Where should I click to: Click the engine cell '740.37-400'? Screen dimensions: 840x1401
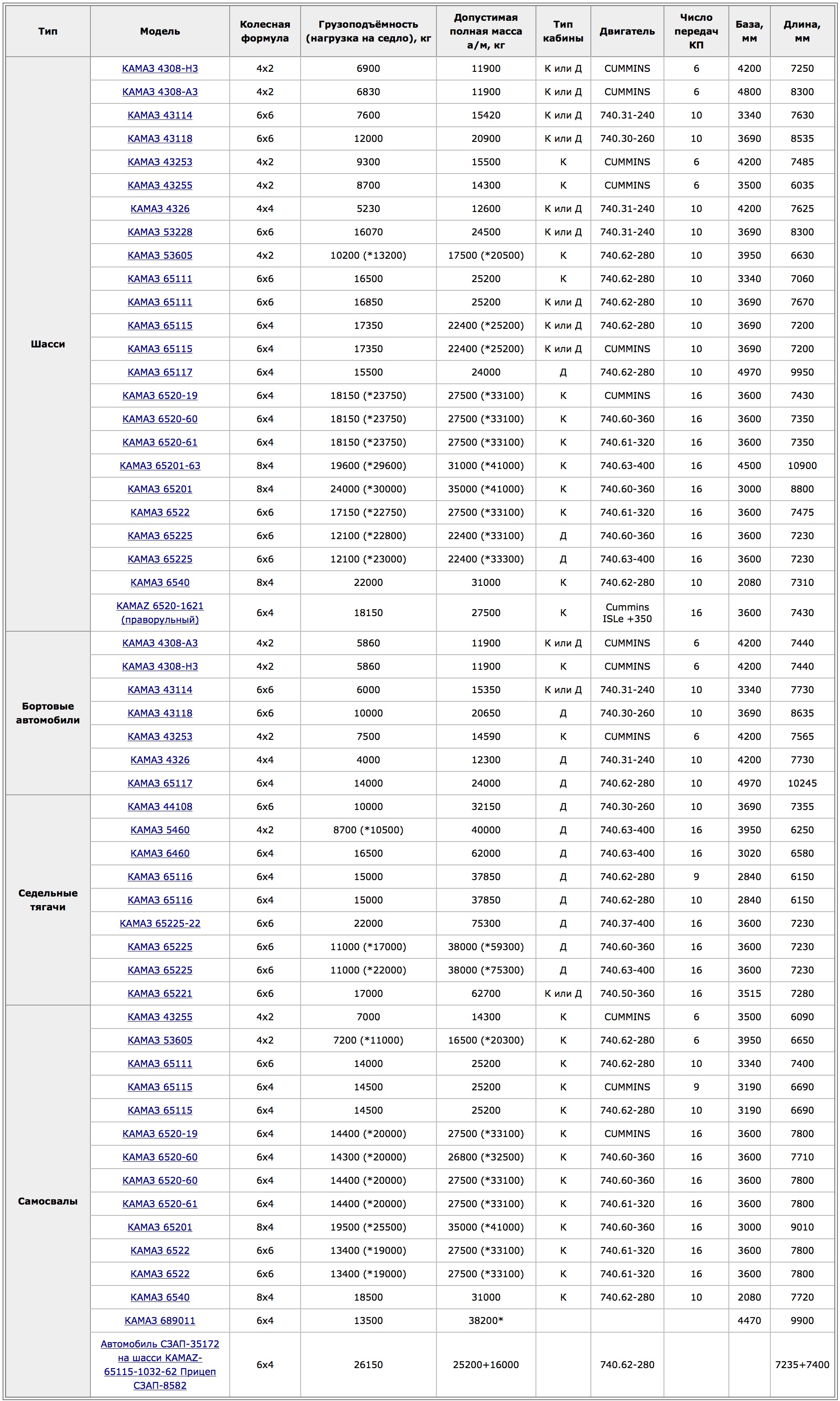tap(627, 923)
